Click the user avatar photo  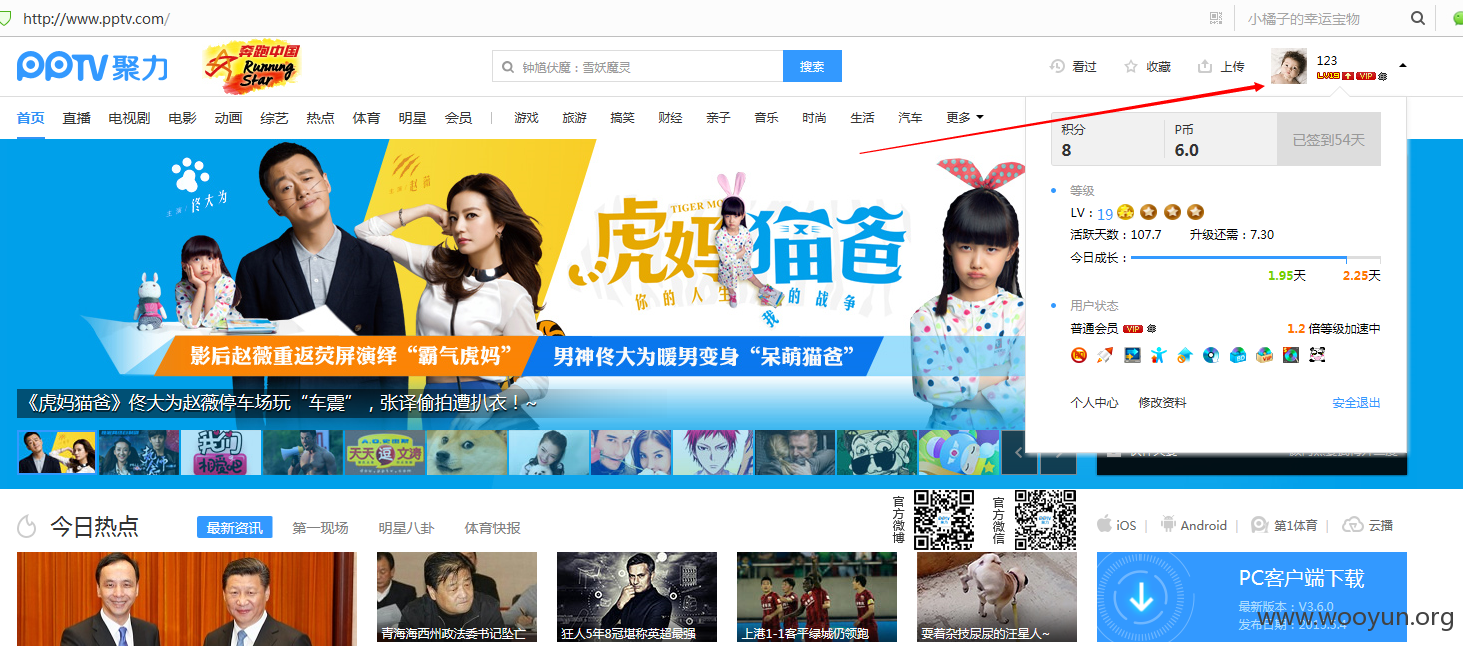(x=1289, y=66)
